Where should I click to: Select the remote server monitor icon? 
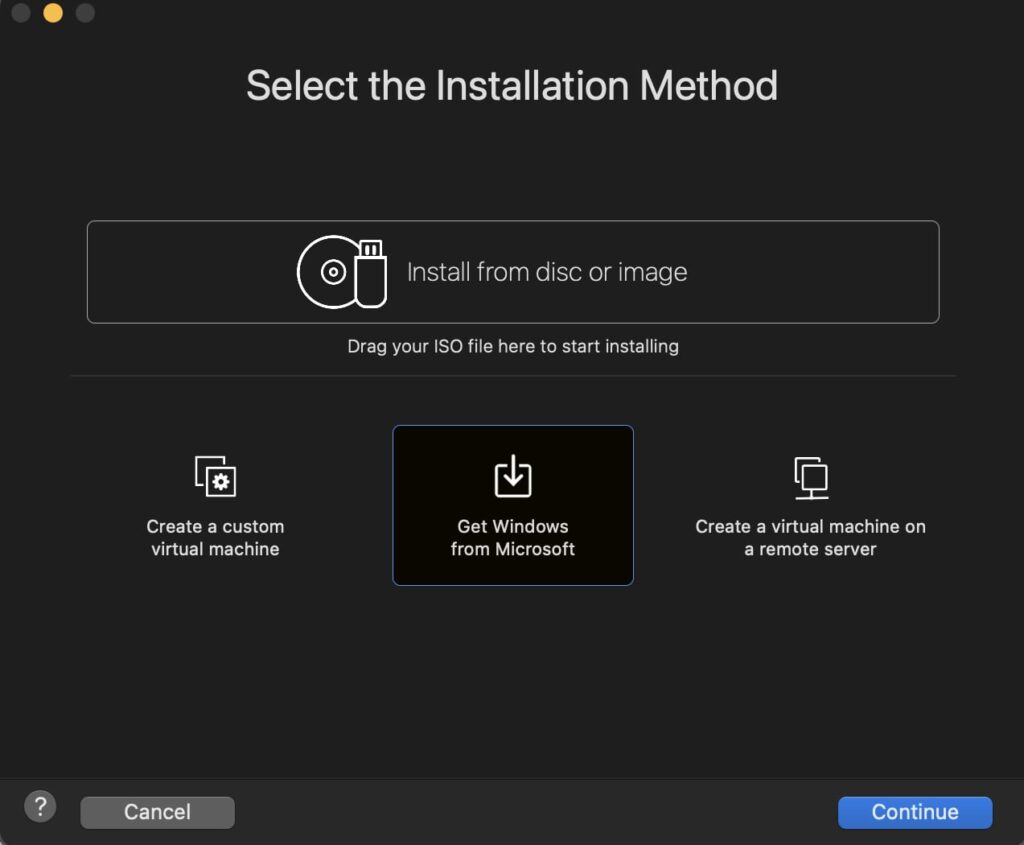[810, 477]
